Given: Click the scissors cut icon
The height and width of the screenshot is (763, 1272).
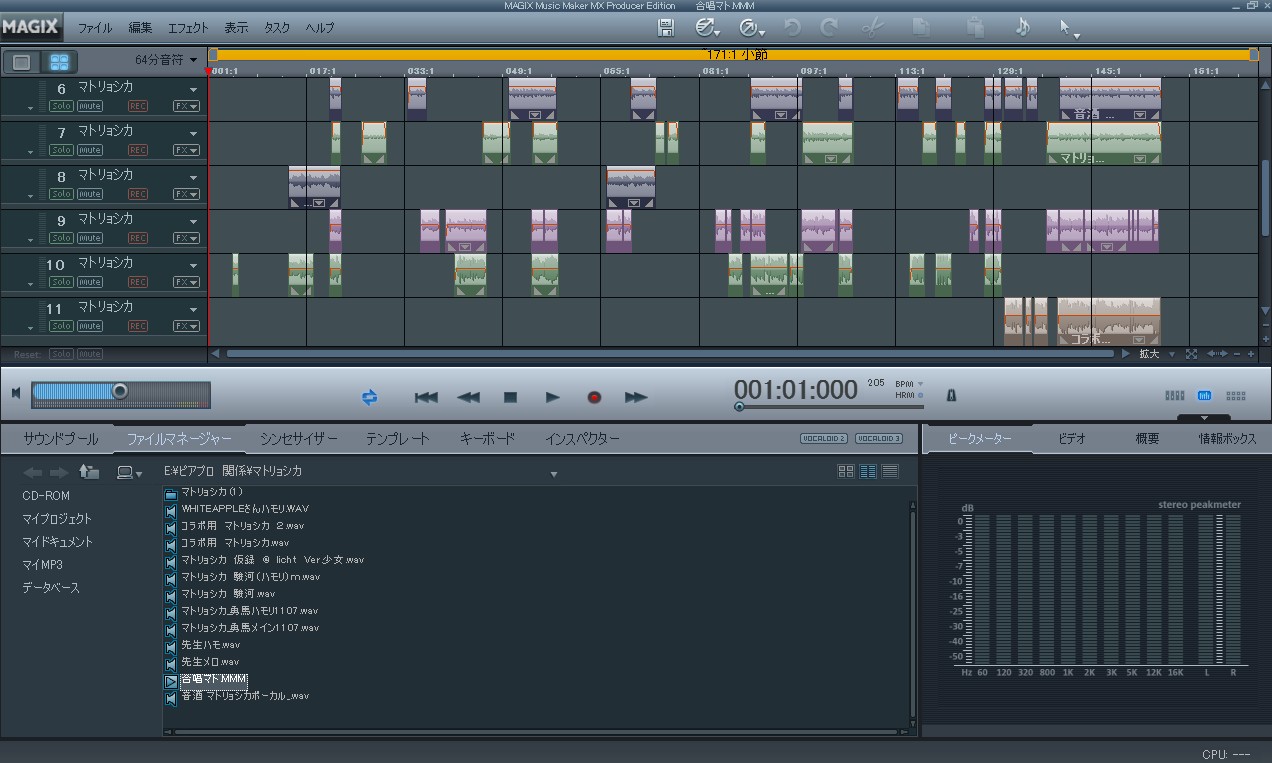Looking at the screenshot, I should (872, 28).
